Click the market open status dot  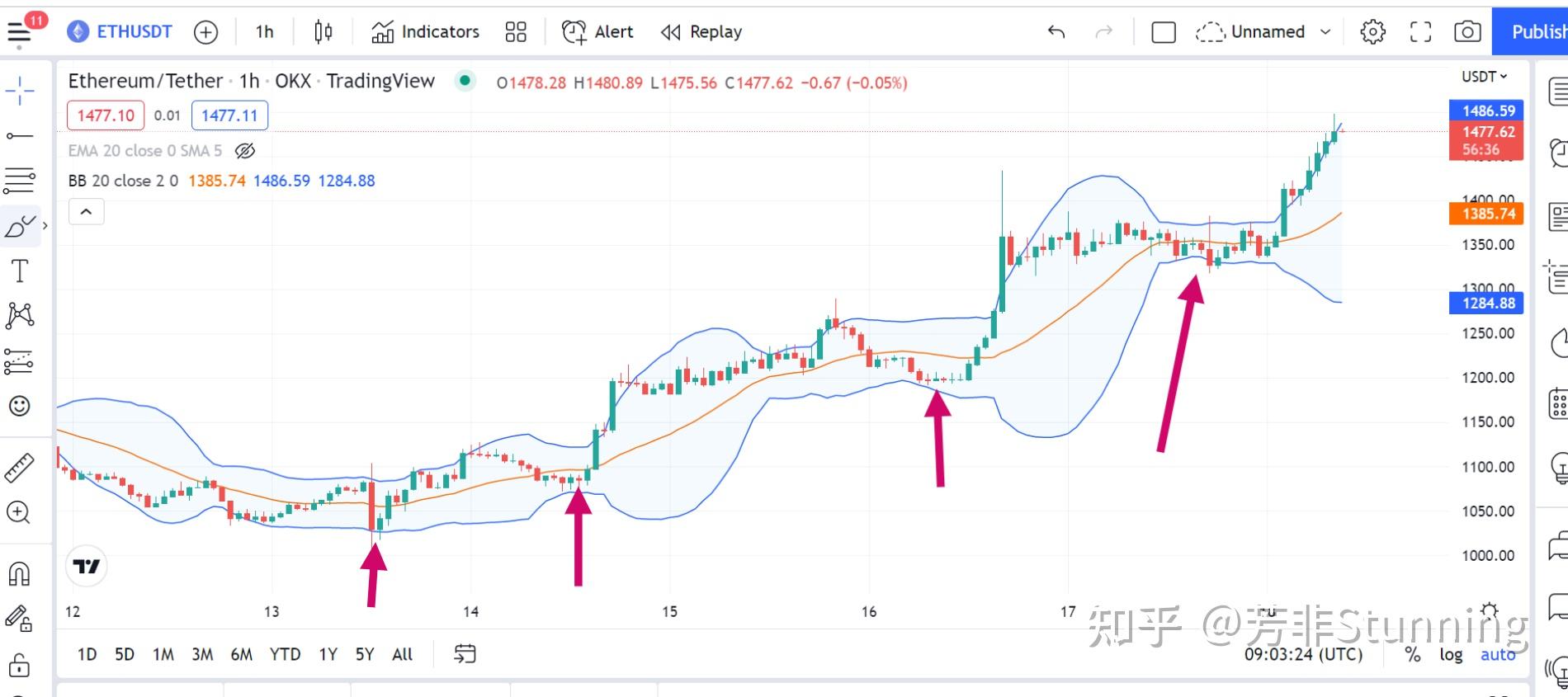point(465,81)
